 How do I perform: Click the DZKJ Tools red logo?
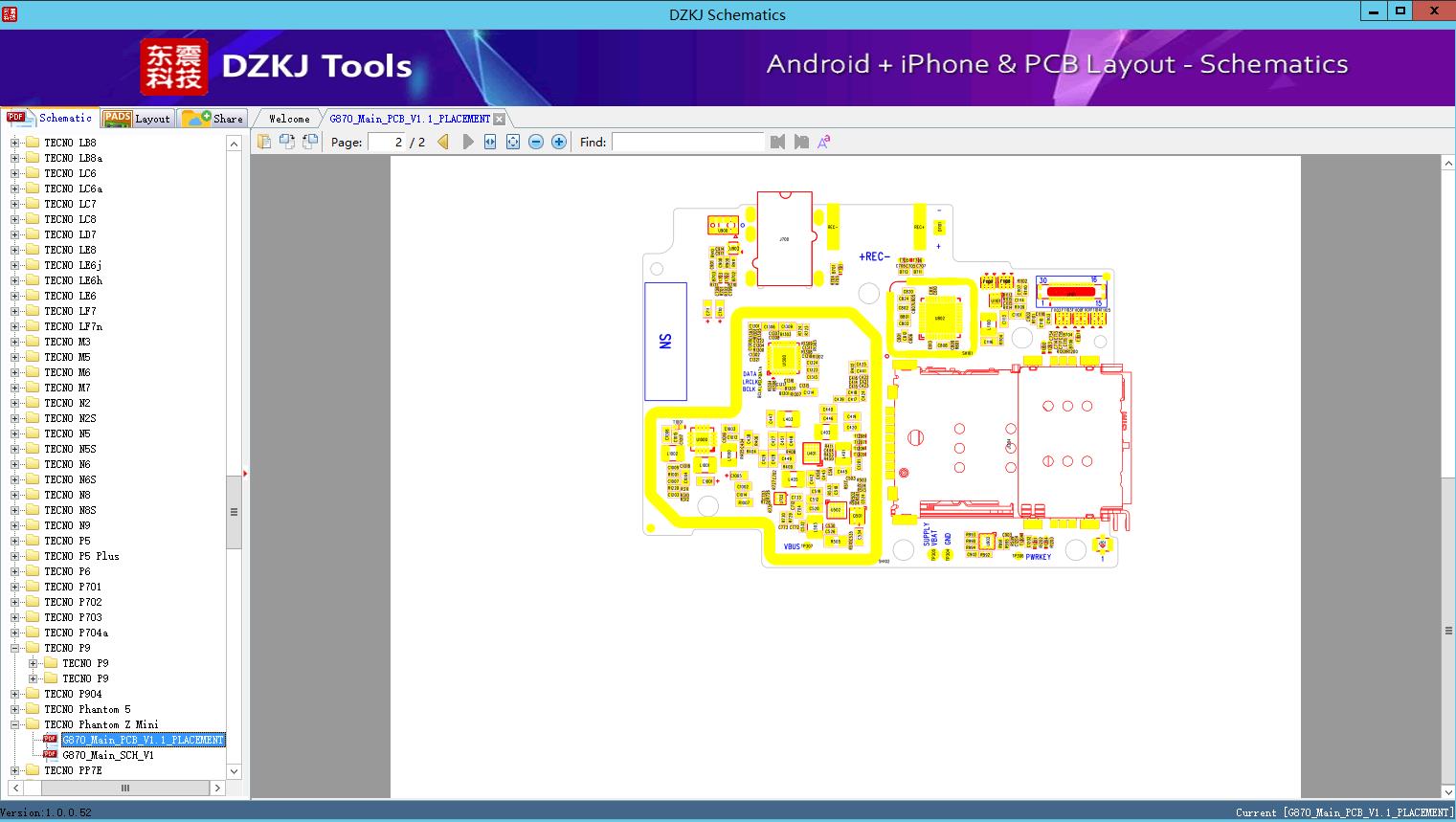click(x=173, y=67)
